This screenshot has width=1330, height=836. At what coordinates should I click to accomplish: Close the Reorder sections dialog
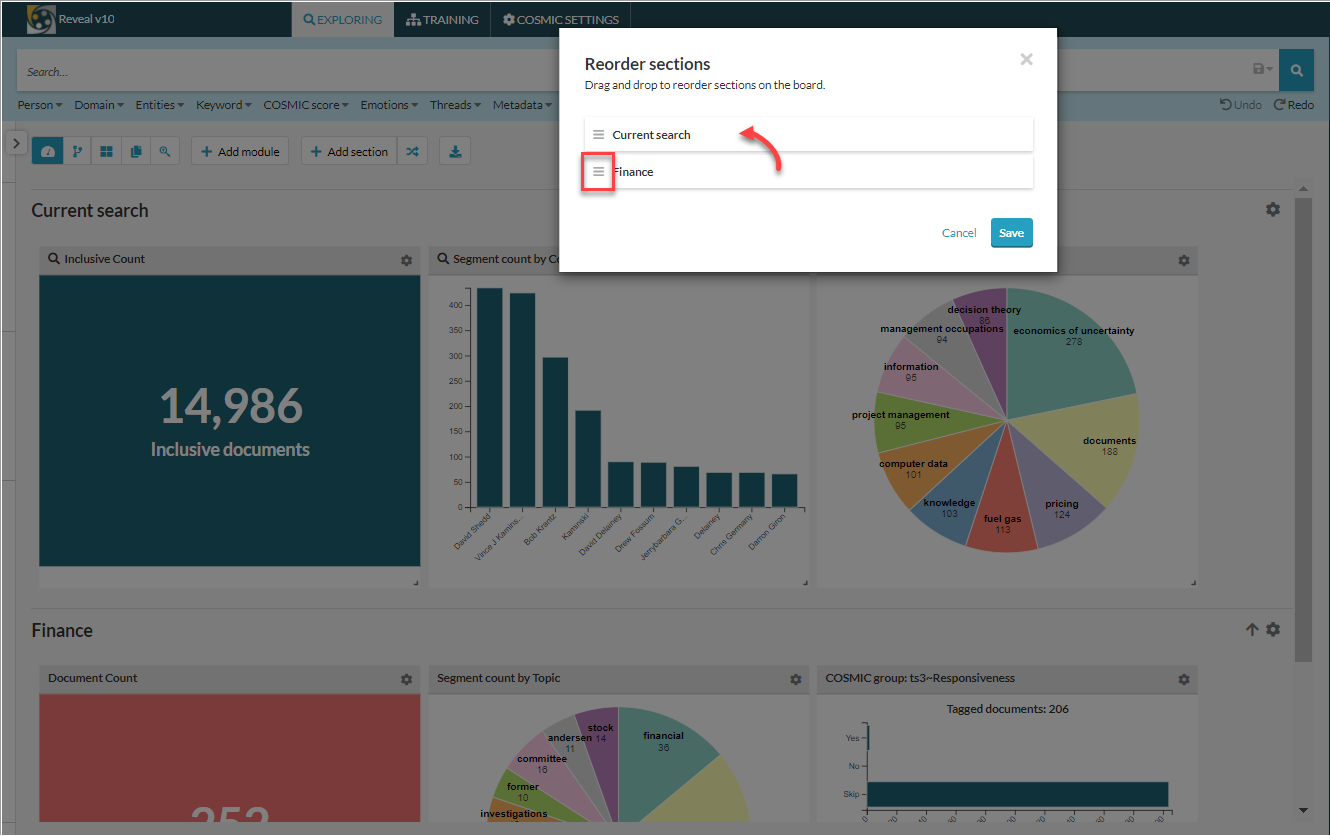1026,59
